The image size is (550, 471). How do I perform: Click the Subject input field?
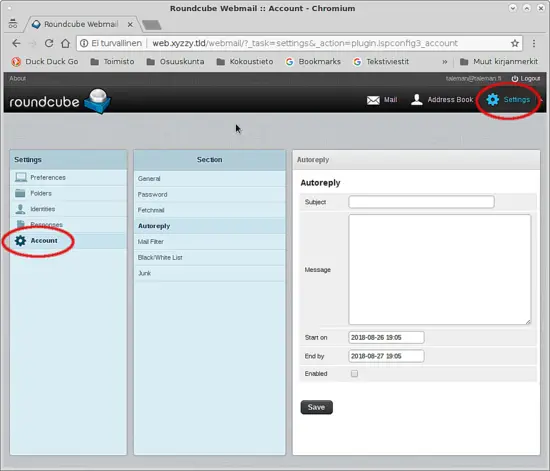coord(421,202)
